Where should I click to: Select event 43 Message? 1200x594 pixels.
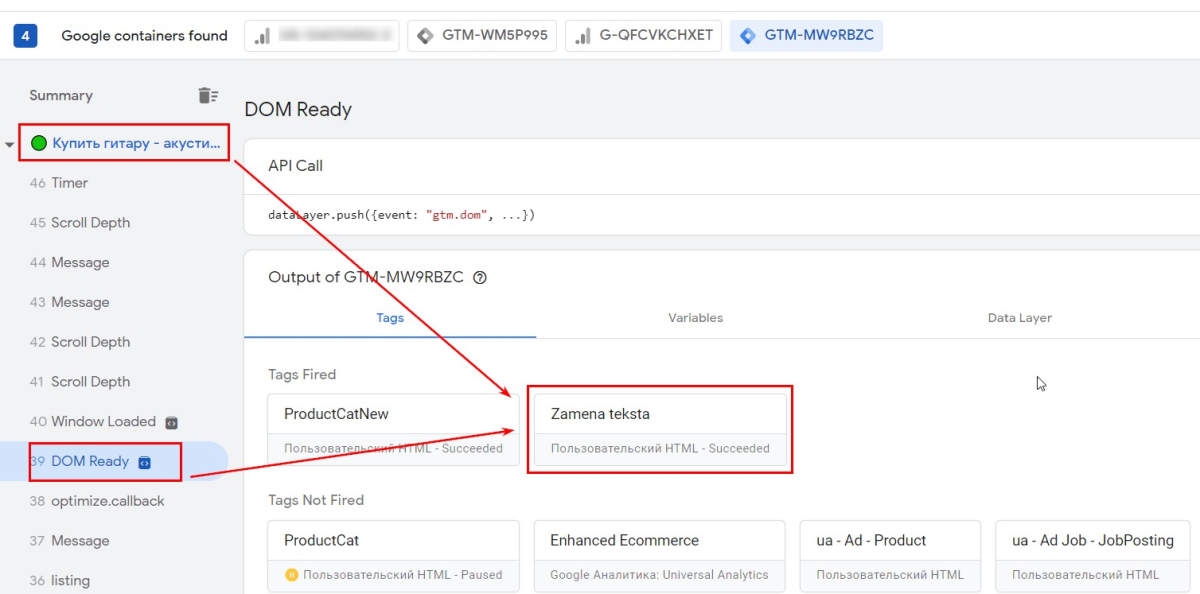pos(69,303)
